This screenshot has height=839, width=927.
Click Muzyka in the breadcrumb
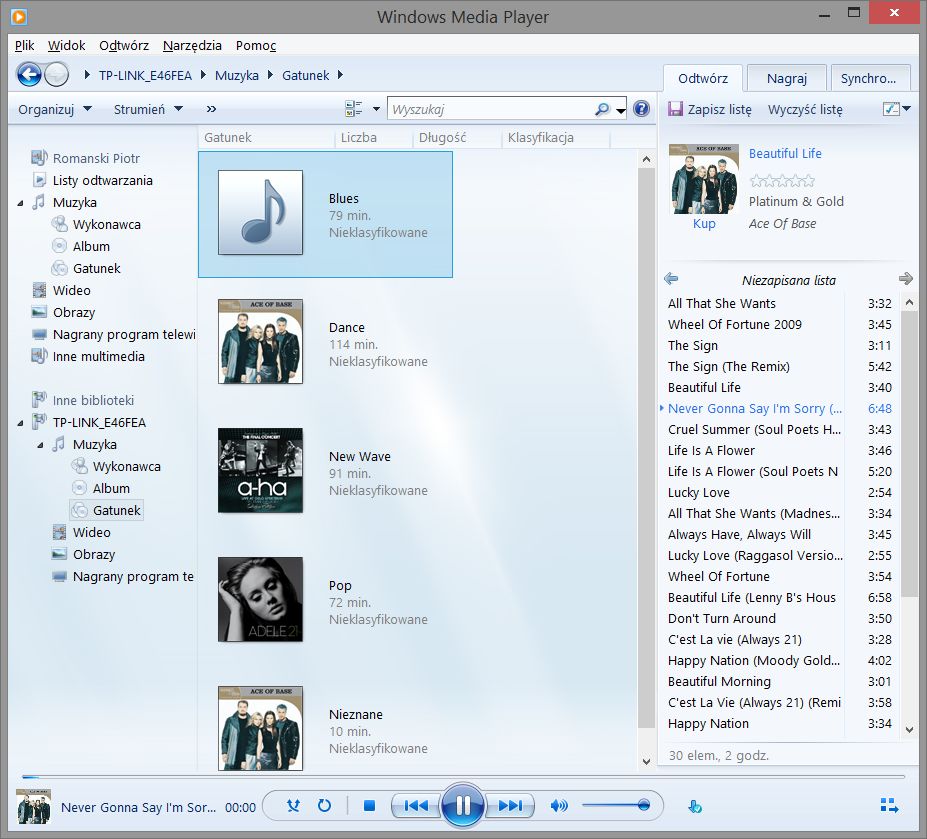[236, 76]
